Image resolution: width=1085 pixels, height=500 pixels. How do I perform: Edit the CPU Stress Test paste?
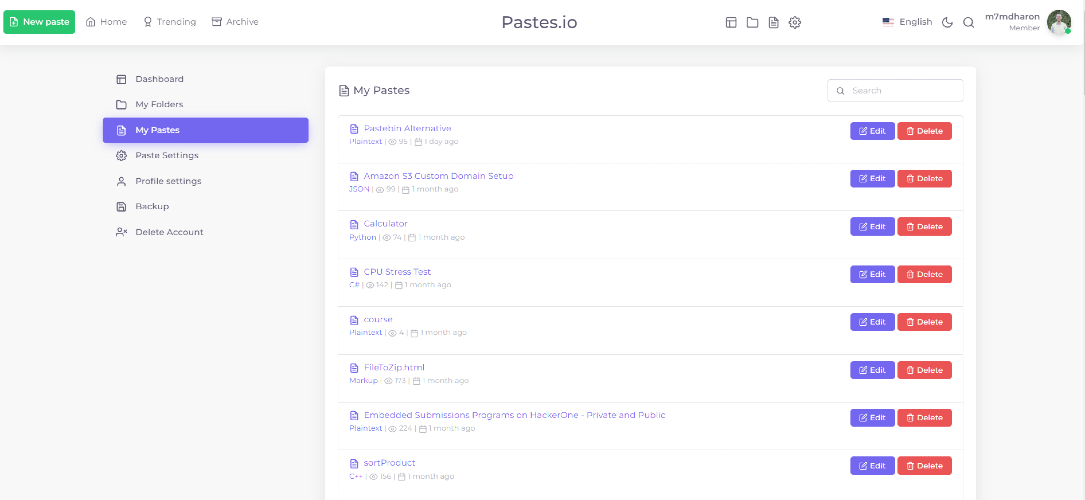point(872,275)
